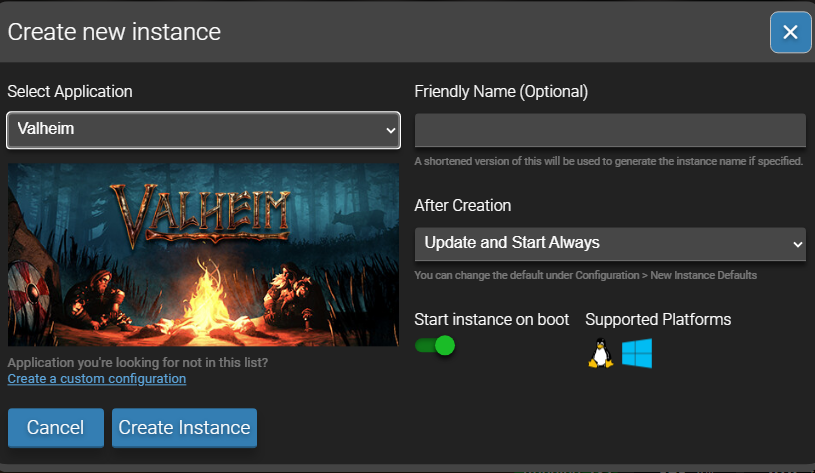Image resolution: width=815 pixels, height=473 pixels.
Task: Expand the After Creation dropdown
Action: (610, 243)
